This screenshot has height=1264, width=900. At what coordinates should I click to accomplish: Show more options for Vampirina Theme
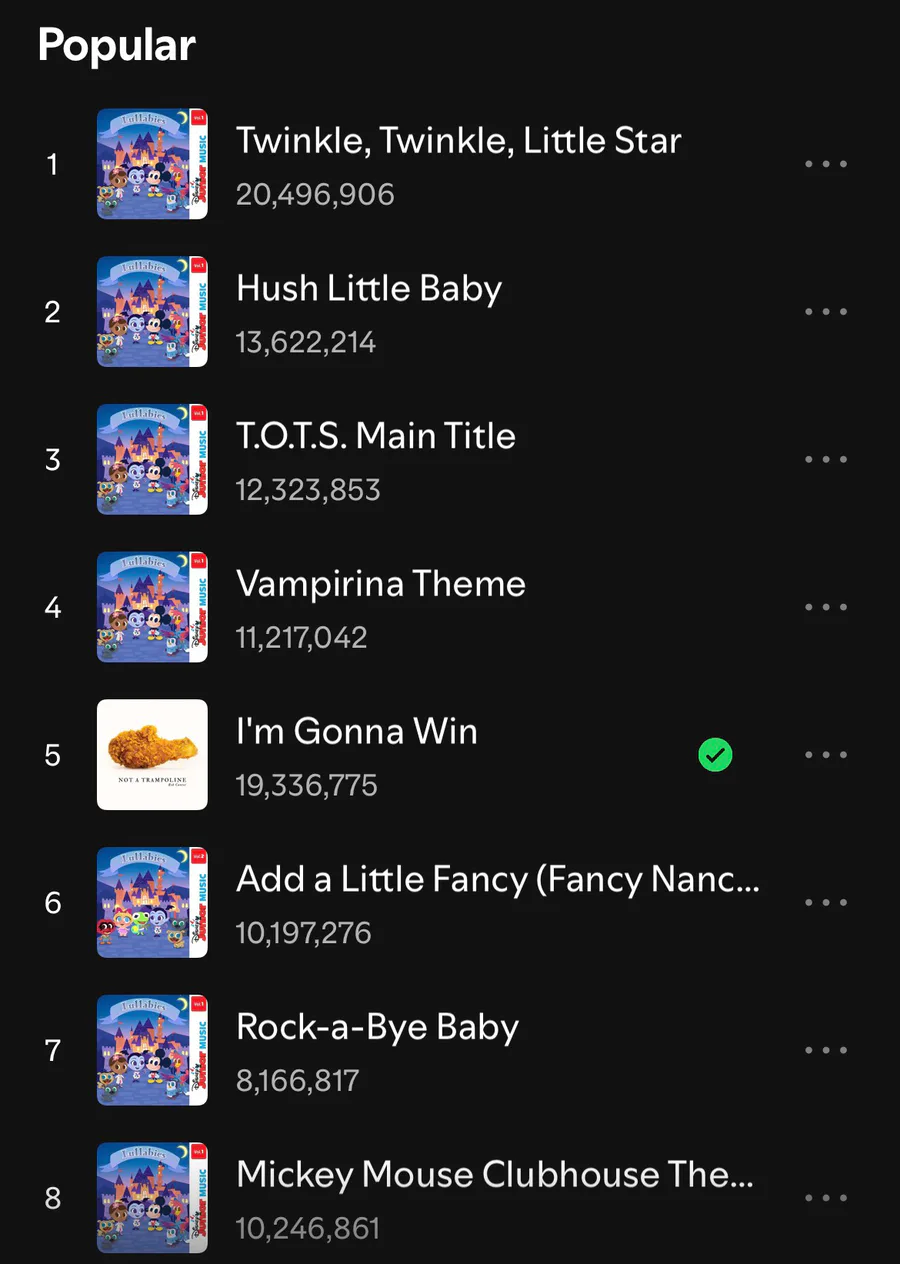tap(826, 607)
